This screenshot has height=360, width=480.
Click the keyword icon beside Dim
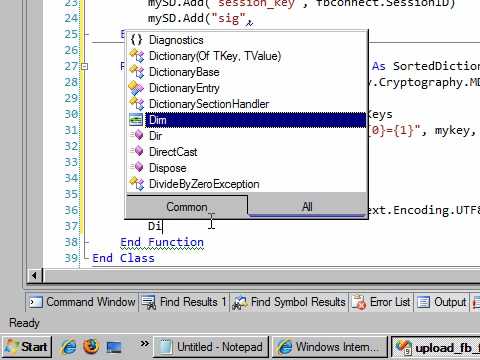[136, 120]
